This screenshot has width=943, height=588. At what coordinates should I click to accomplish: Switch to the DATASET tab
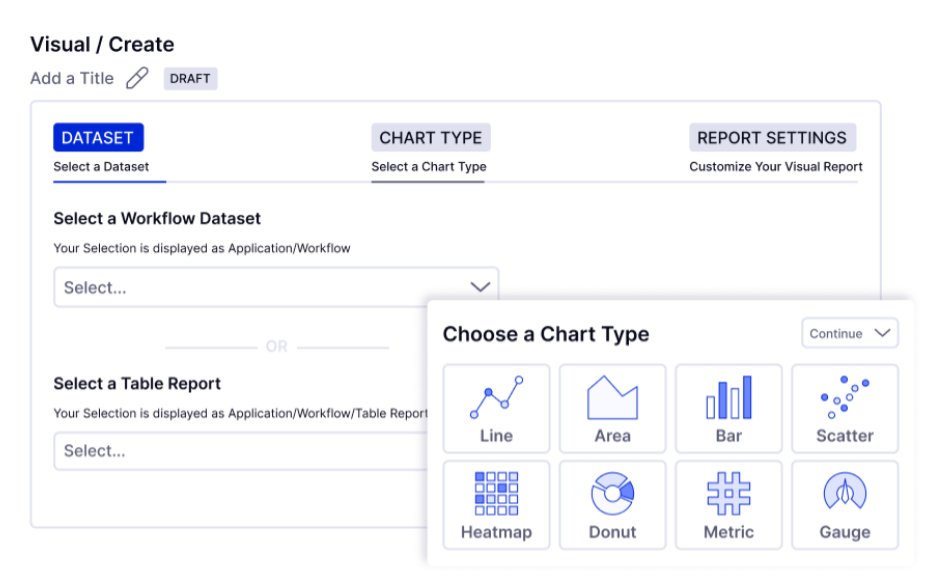click(x=98, y=137)
